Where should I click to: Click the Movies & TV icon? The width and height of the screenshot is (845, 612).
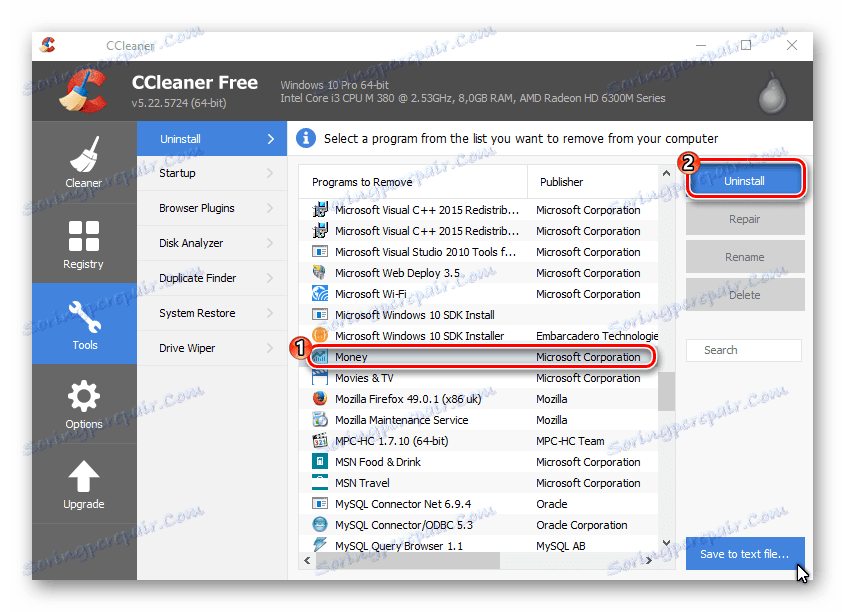(320, 378)
